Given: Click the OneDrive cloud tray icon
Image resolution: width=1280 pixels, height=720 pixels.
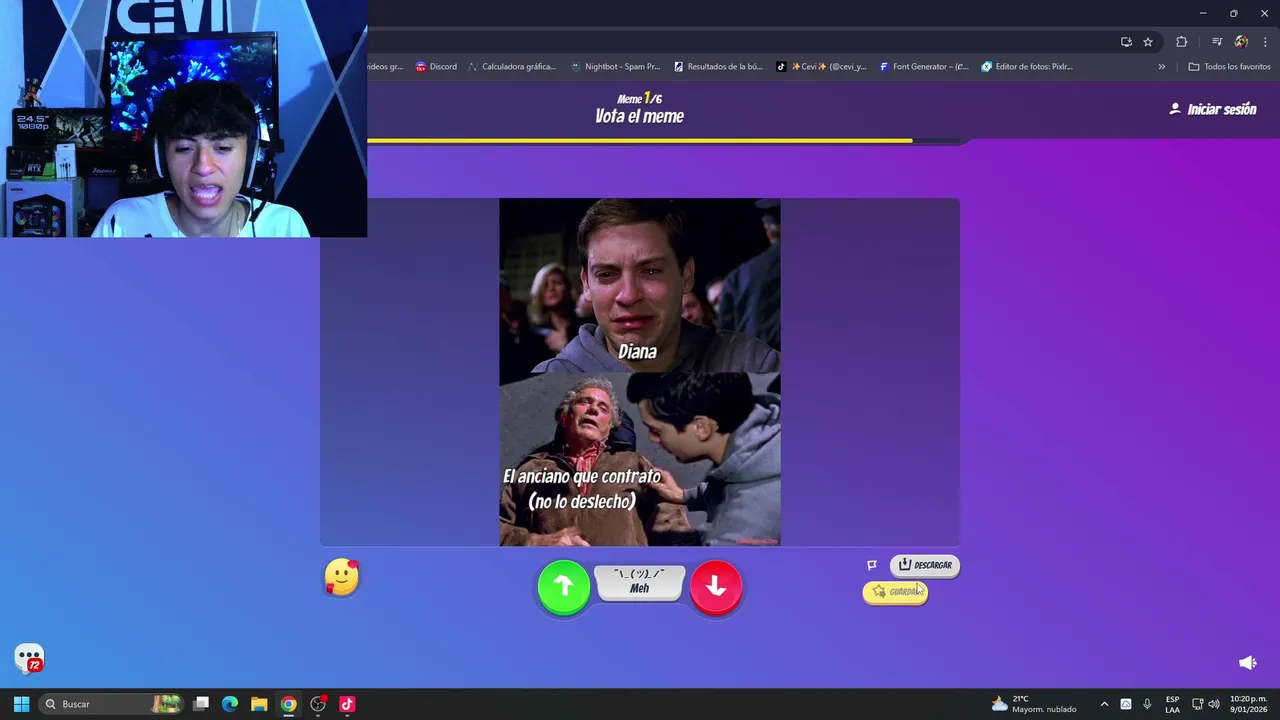Looking at the screenshot, I should pos(1126,704).
